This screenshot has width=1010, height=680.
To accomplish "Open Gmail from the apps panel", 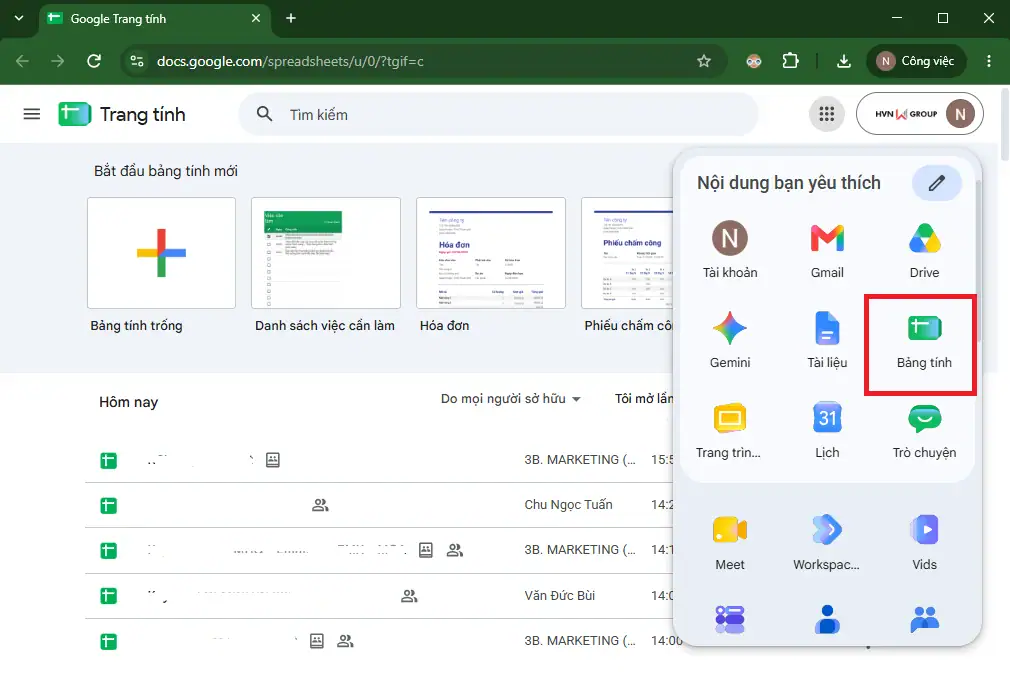I will 827,249.
